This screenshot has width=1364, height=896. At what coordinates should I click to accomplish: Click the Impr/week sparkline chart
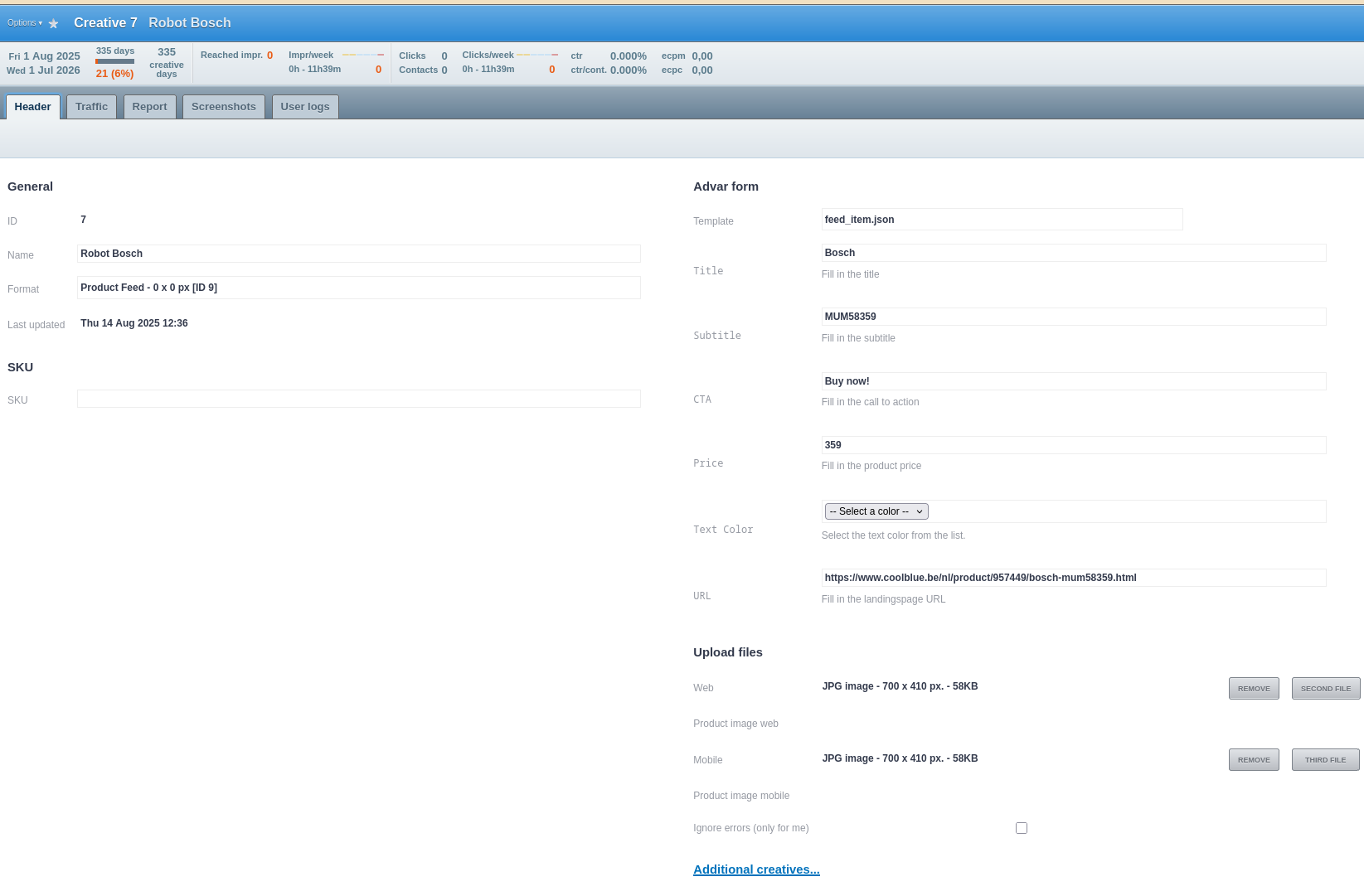362,55
